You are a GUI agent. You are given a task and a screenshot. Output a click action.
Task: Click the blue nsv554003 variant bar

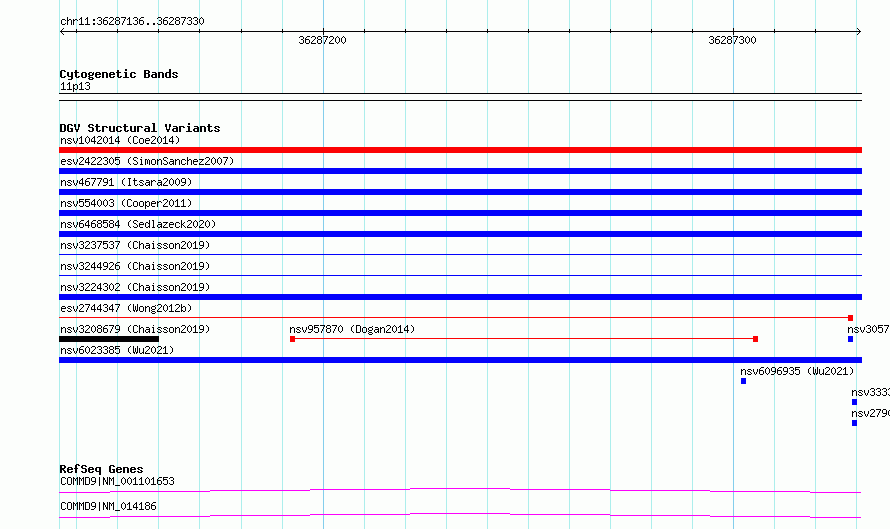coord(460,213)
